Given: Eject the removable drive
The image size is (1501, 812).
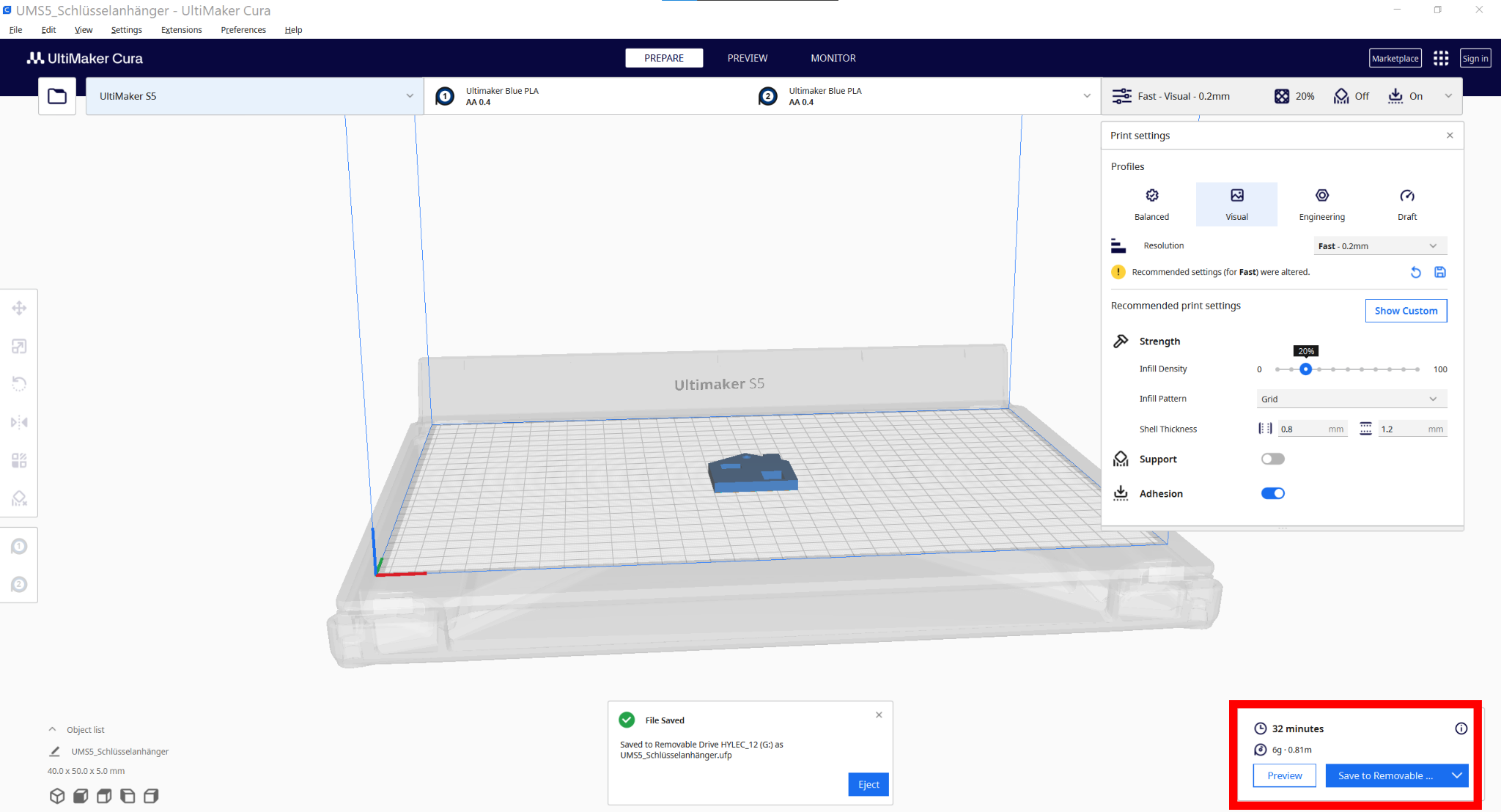Looking at the screenshot, I should click(868, 784).
